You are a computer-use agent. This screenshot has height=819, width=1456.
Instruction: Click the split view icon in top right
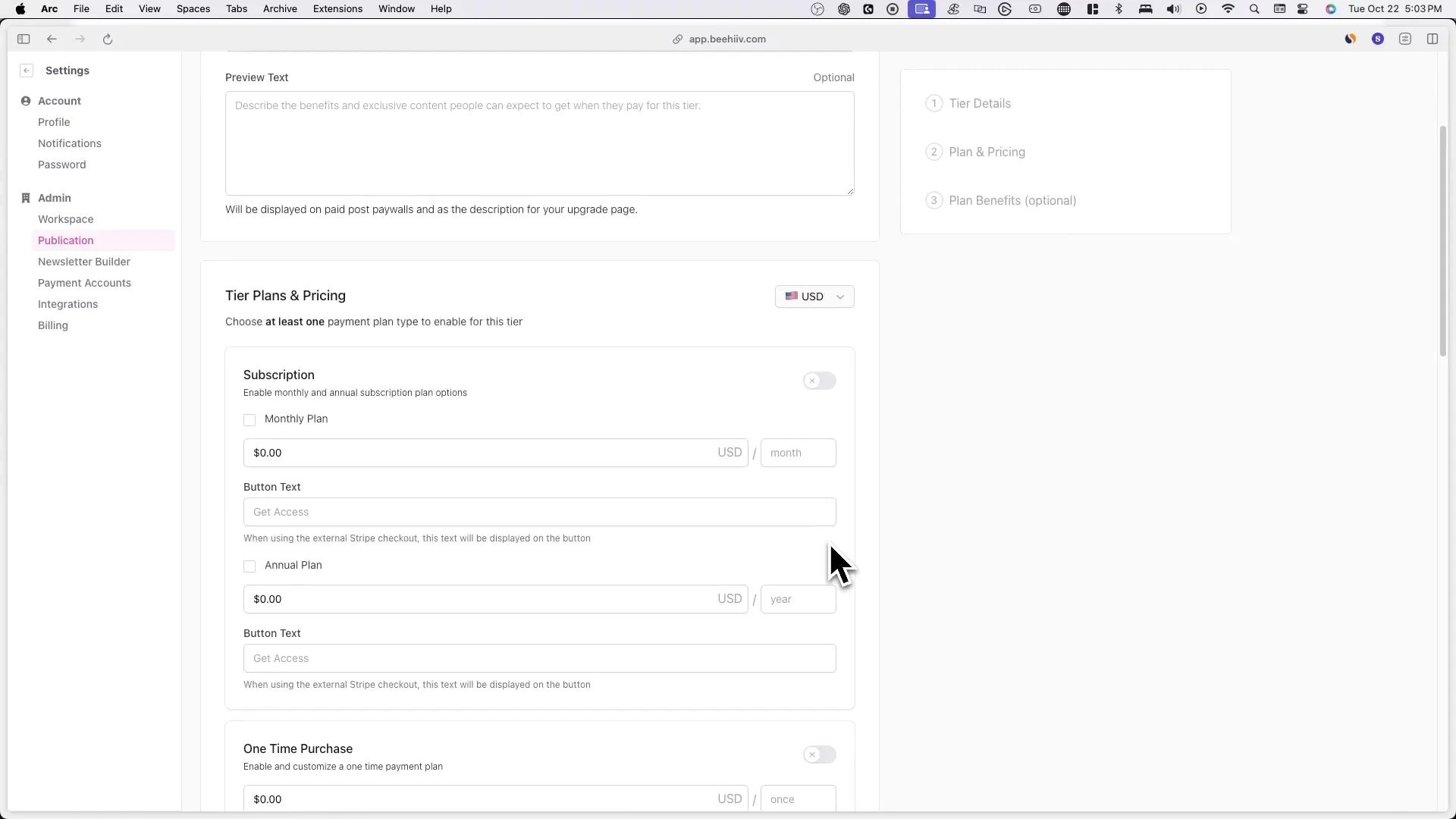pyautogui.click(x=1432, y=39)
